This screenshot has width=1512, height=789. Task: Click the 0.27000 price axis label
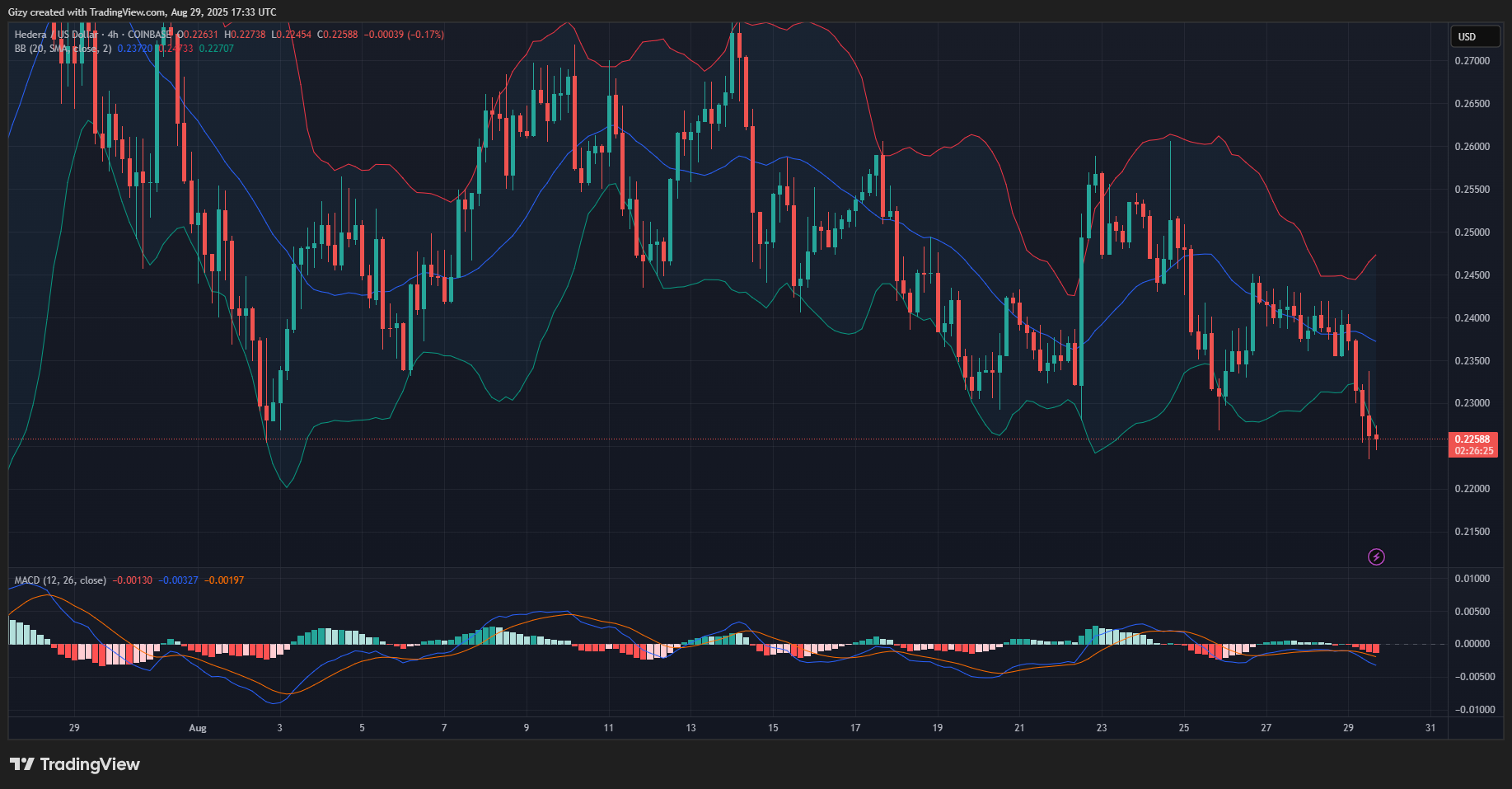(1472, 61)
